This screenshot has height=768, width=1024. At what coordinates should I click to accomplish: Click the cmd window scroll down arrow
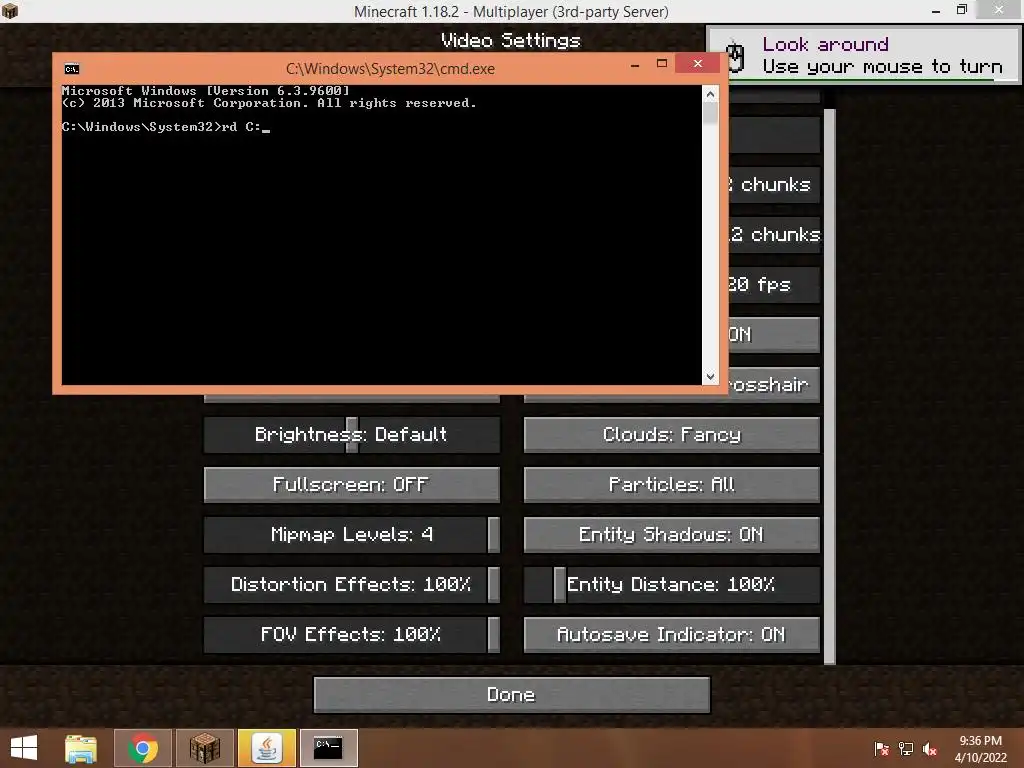click(710, 377)
